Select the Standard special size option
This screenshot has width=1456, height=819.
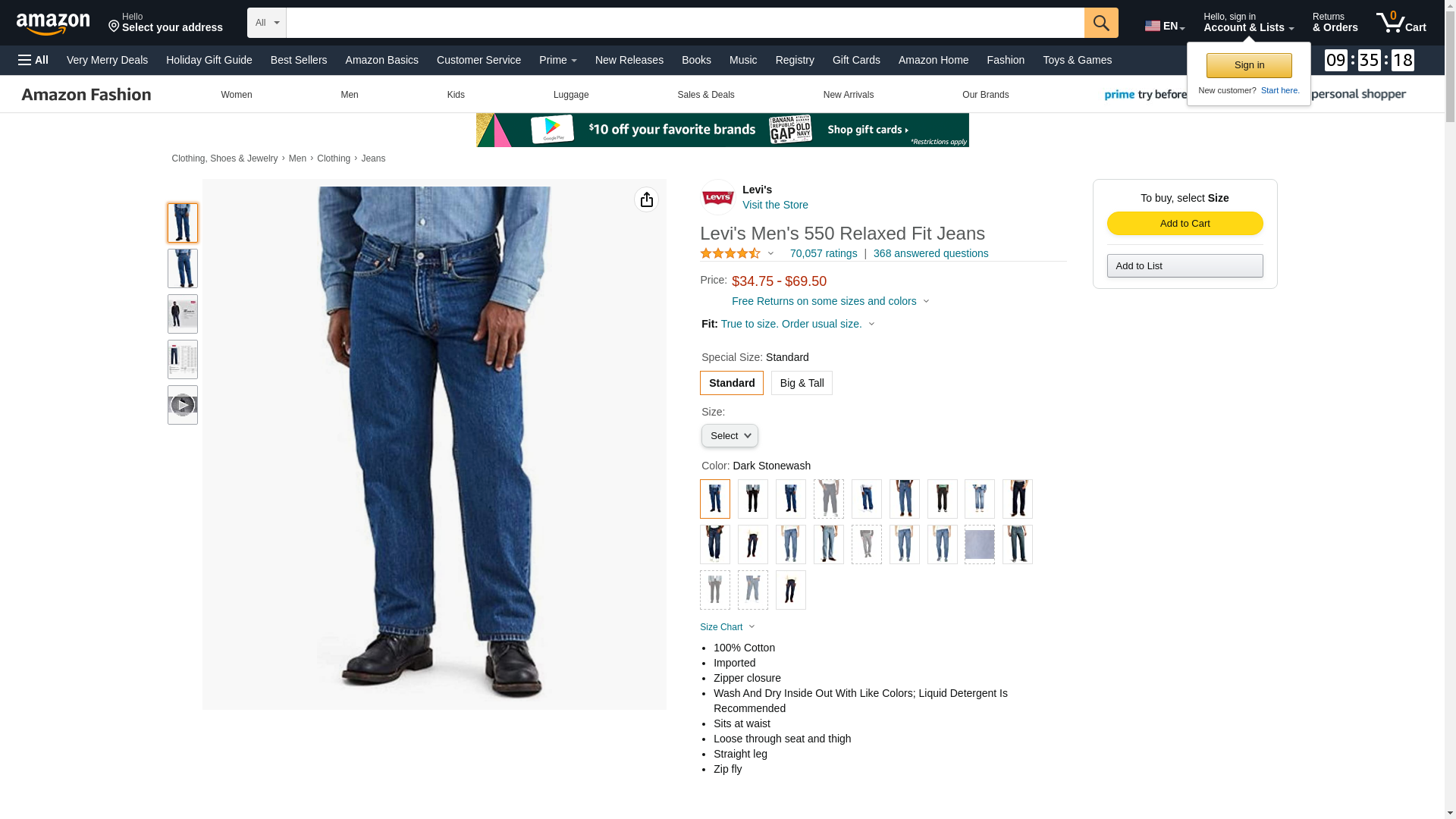point(732,383)
